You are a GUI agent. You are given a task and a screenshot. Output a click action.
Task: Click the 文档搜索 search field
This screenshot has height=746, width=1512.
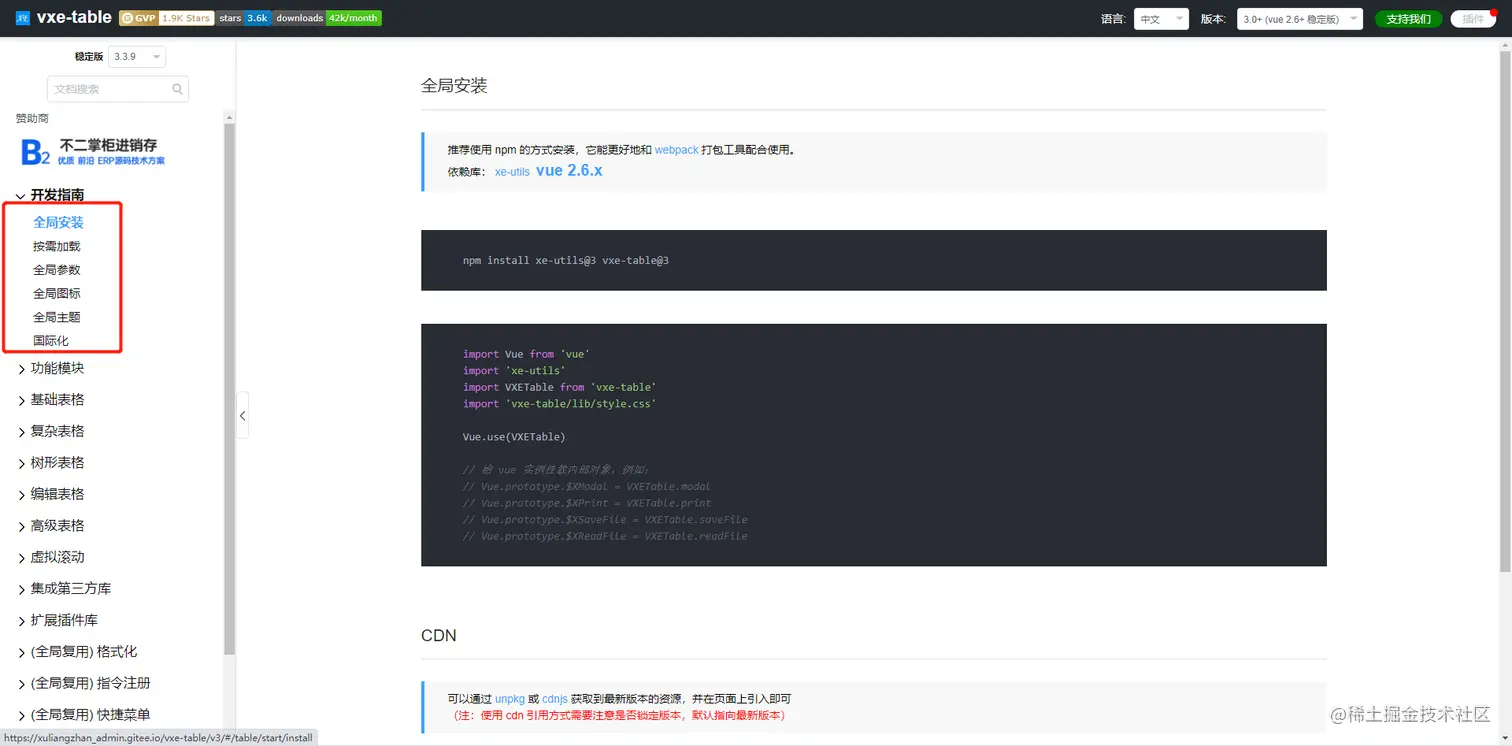118,89
